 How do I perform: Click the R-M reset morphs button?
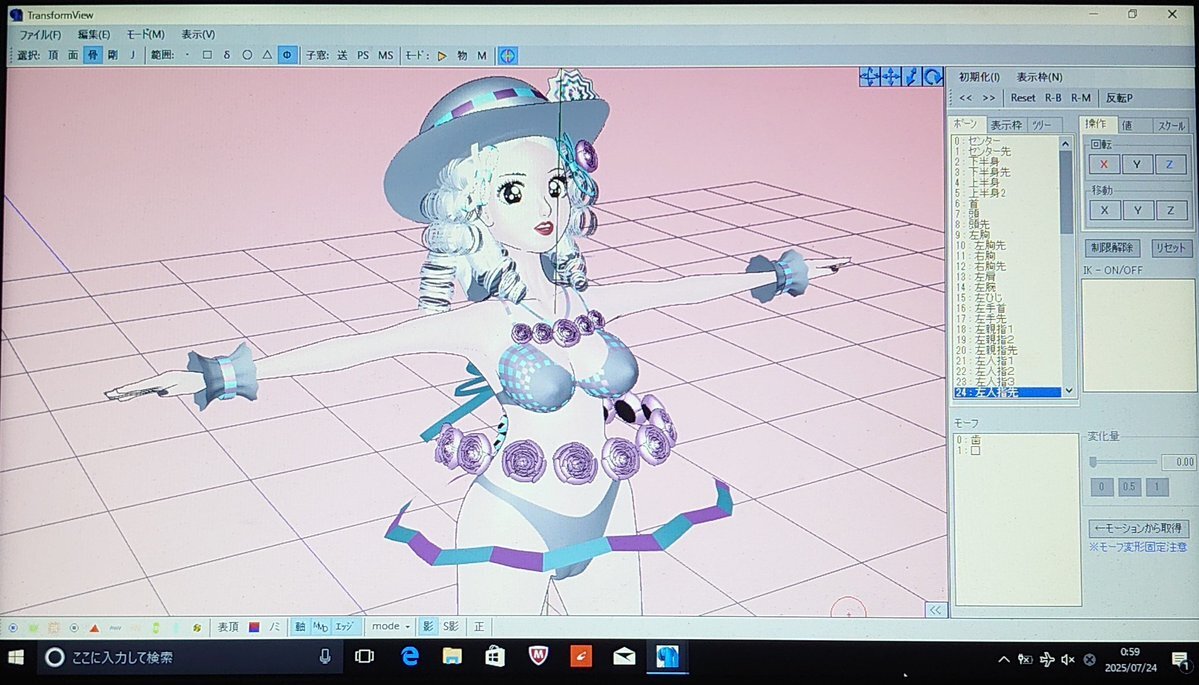[x=1080, y=98]
